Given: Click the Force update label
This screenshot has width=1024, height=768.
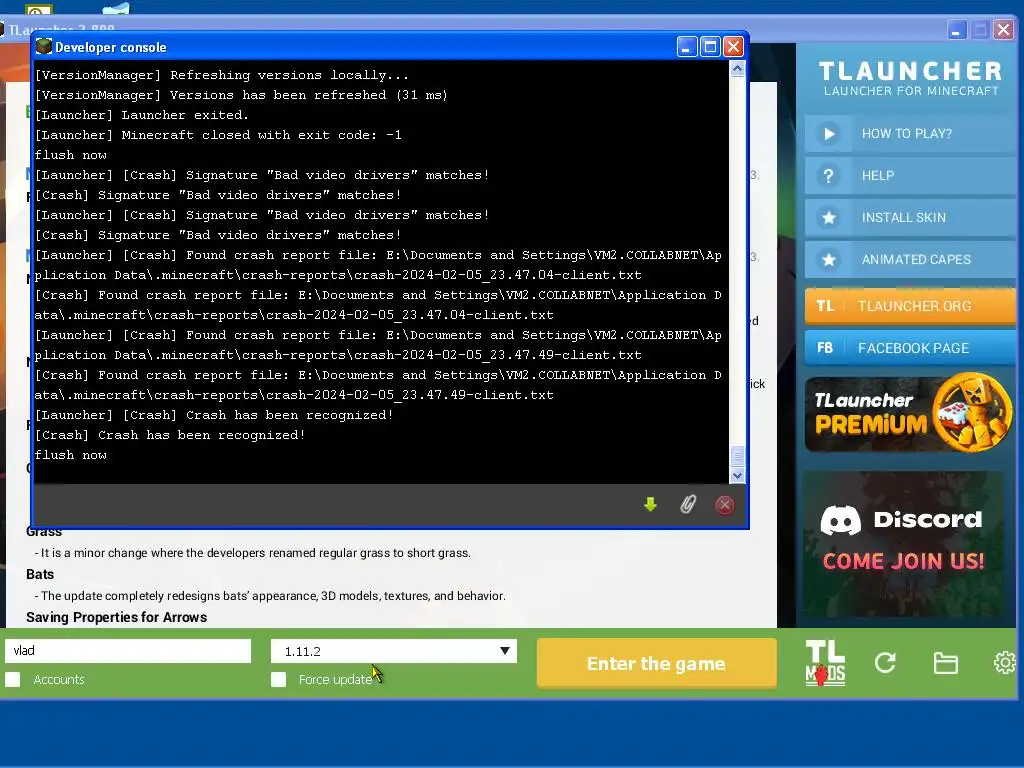Looking at the screenshot, I should [336, 680].
